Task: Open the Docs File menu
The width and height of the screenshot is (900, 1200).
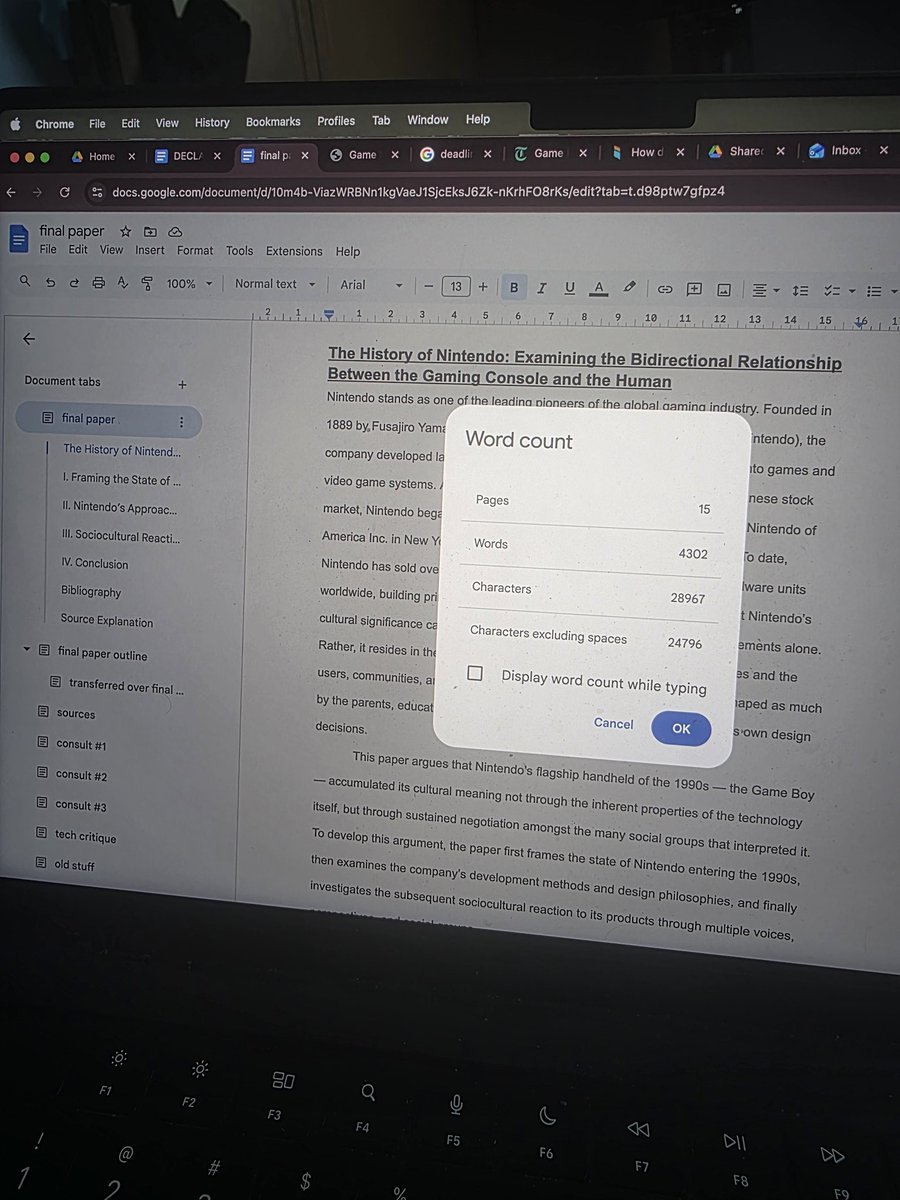Action: (48, 250)
